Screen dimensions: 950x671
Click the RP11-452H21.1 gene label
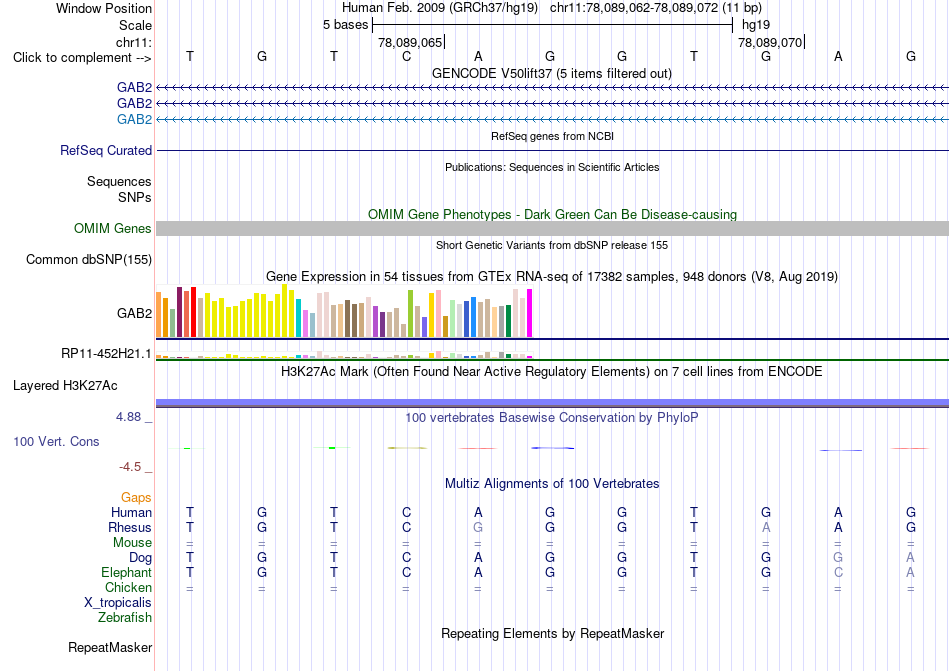[106, 353]
